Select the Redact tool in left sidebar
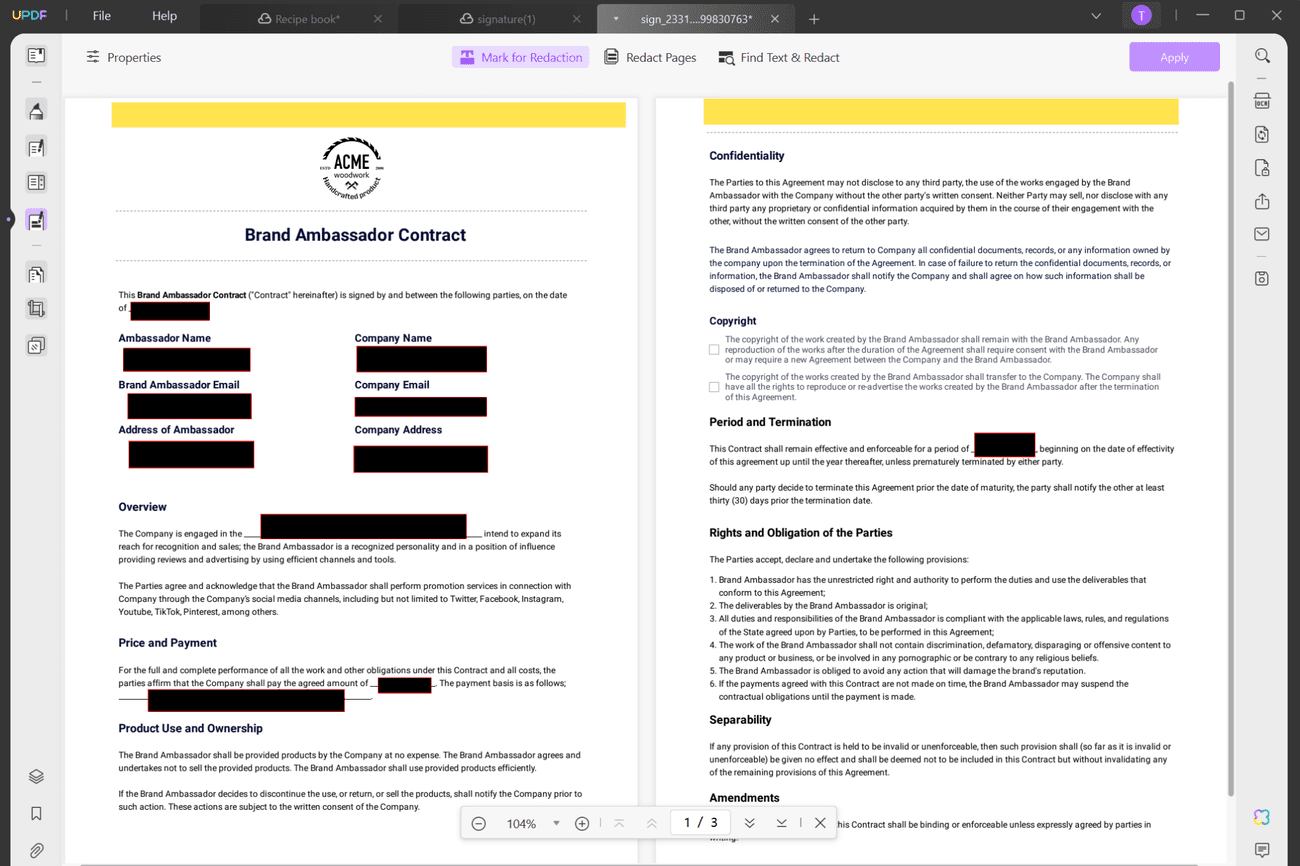The width and height of the screenshot is (1300, 866). click(x=36, y=219)
